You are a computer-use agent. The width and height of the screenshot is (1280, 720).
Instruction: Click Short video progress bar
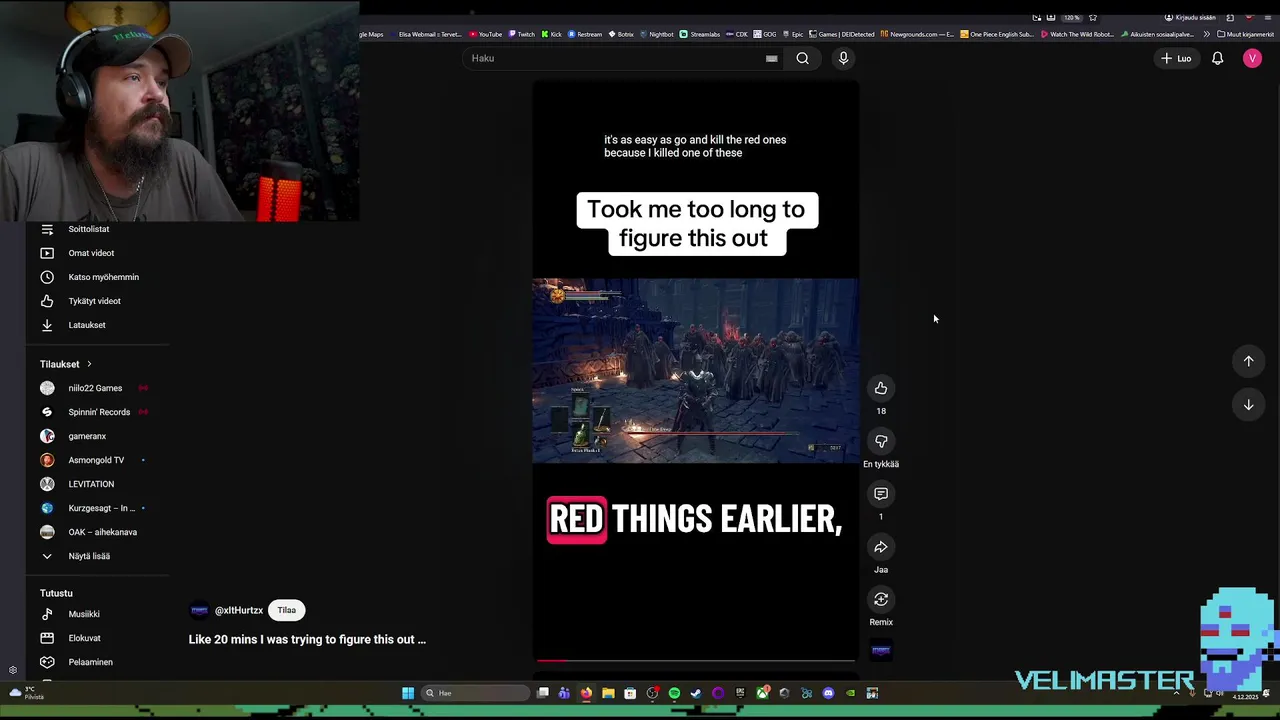point(696,660)
